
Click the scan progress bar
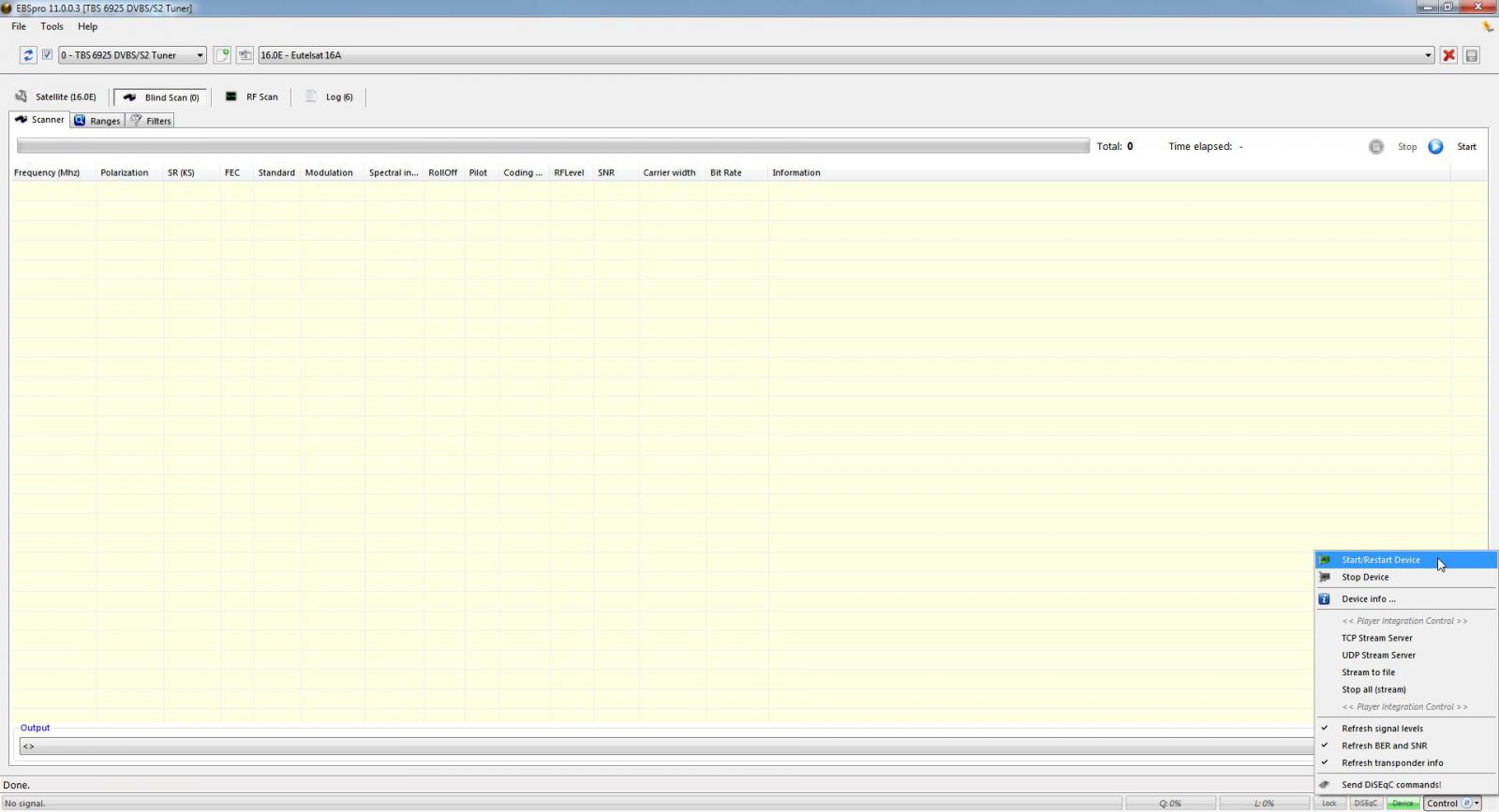[x=553, y=146]
